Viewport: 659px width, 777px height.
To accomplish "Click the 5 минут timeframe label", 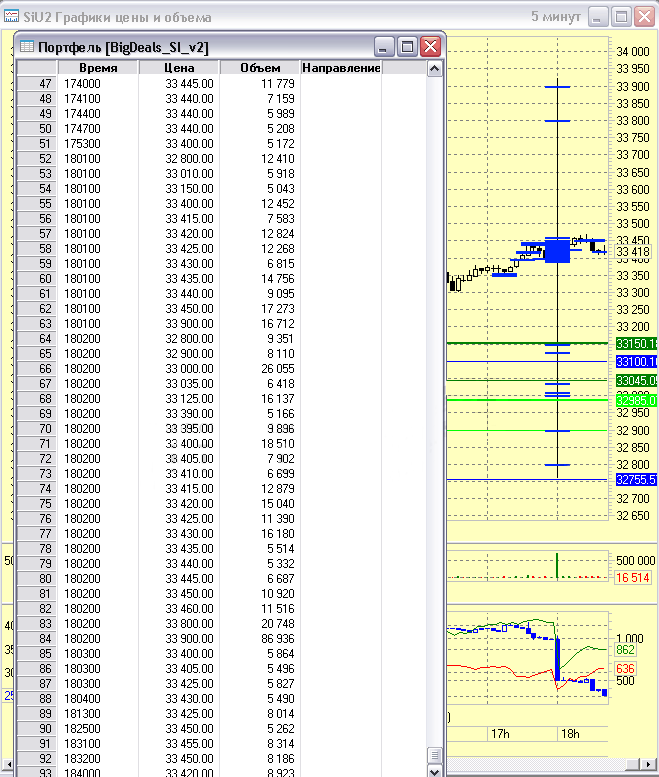I will (x=556, y=16).
